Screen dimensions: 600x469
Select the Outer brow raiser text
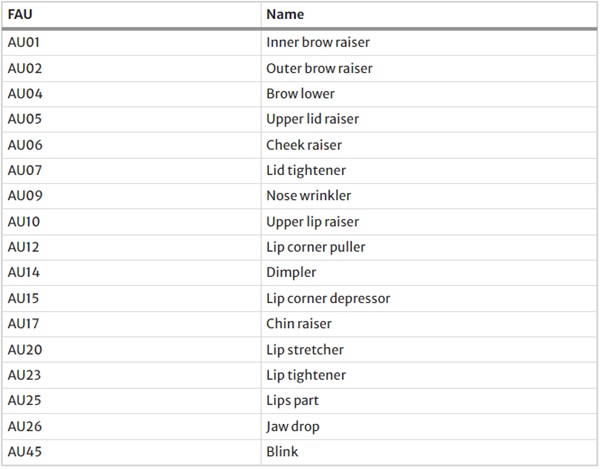pos(319,68)
